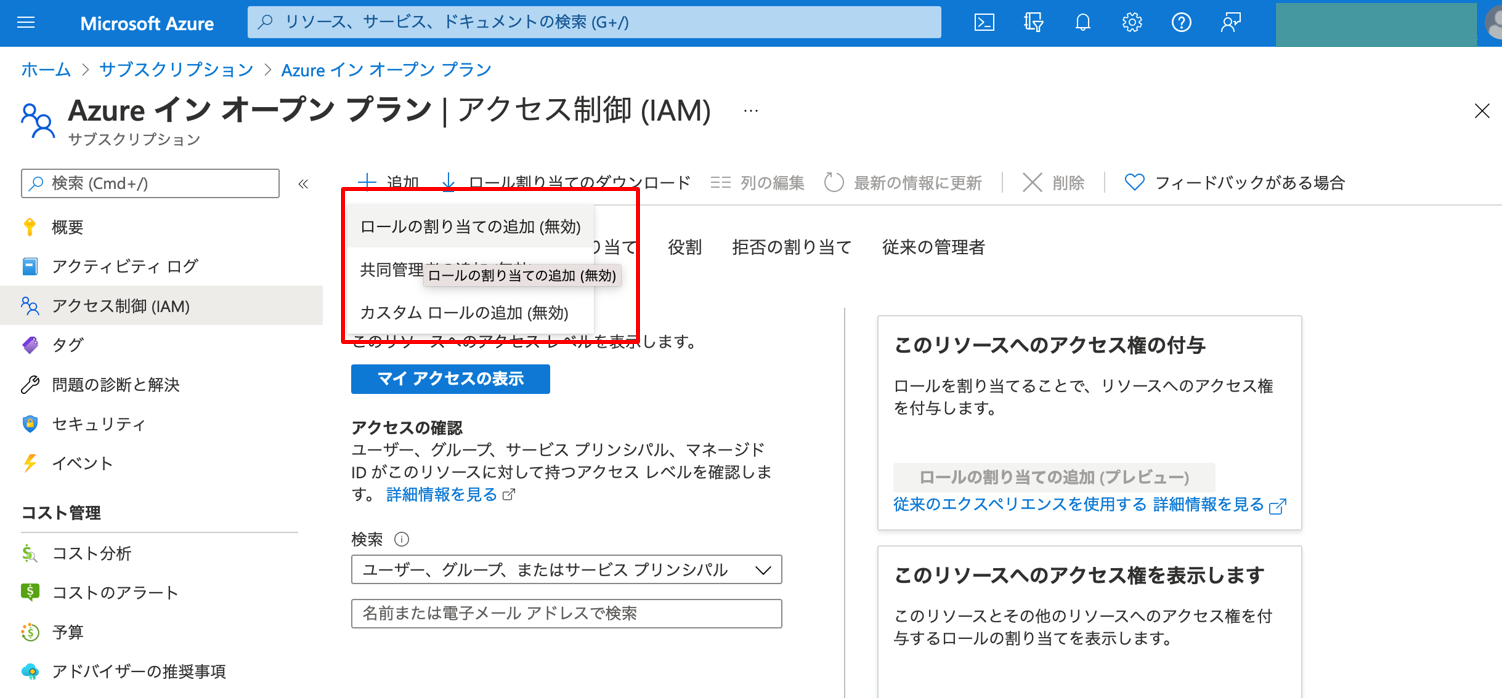Click the wrench icon beside 問題の診断と解決

coord(30,385)
